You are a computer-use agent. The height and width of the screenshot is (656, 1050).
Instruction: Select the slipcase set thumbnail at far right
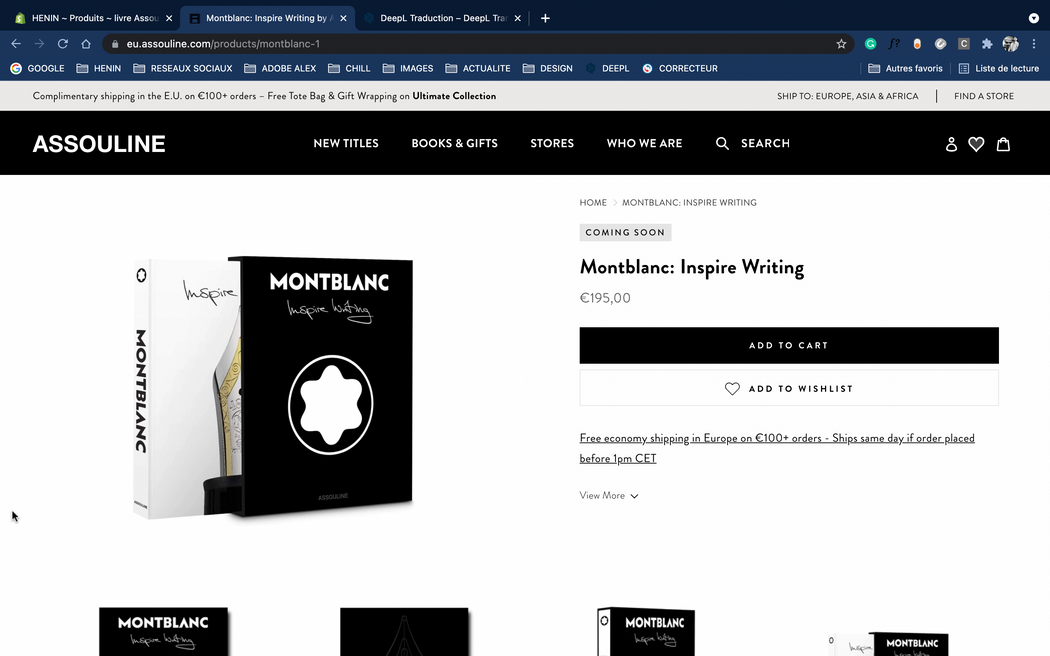(888, 643)
